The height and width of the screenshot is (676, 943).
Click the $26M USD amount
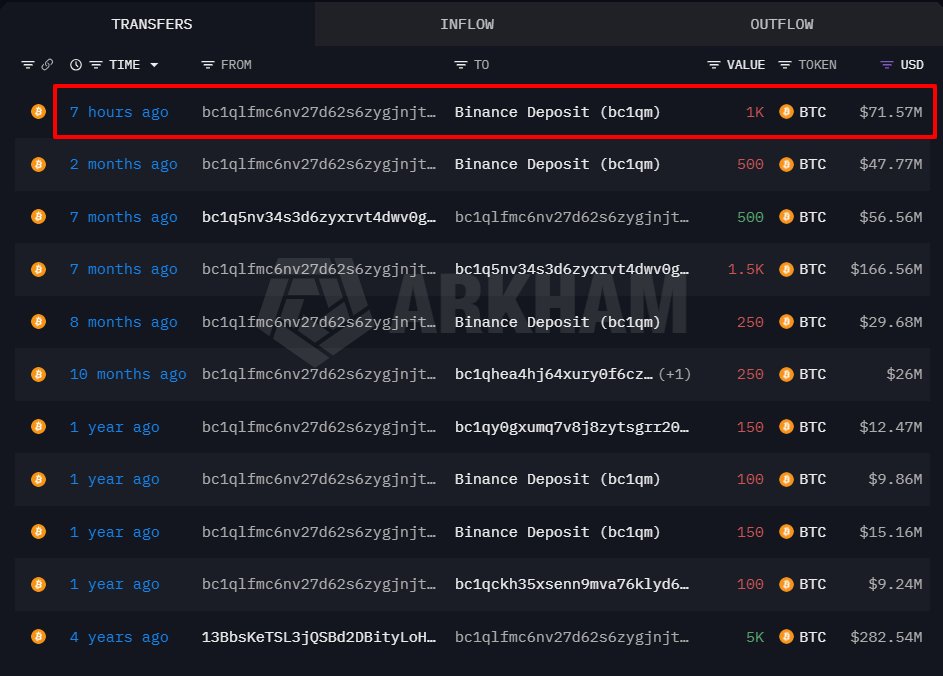point(904,374)
